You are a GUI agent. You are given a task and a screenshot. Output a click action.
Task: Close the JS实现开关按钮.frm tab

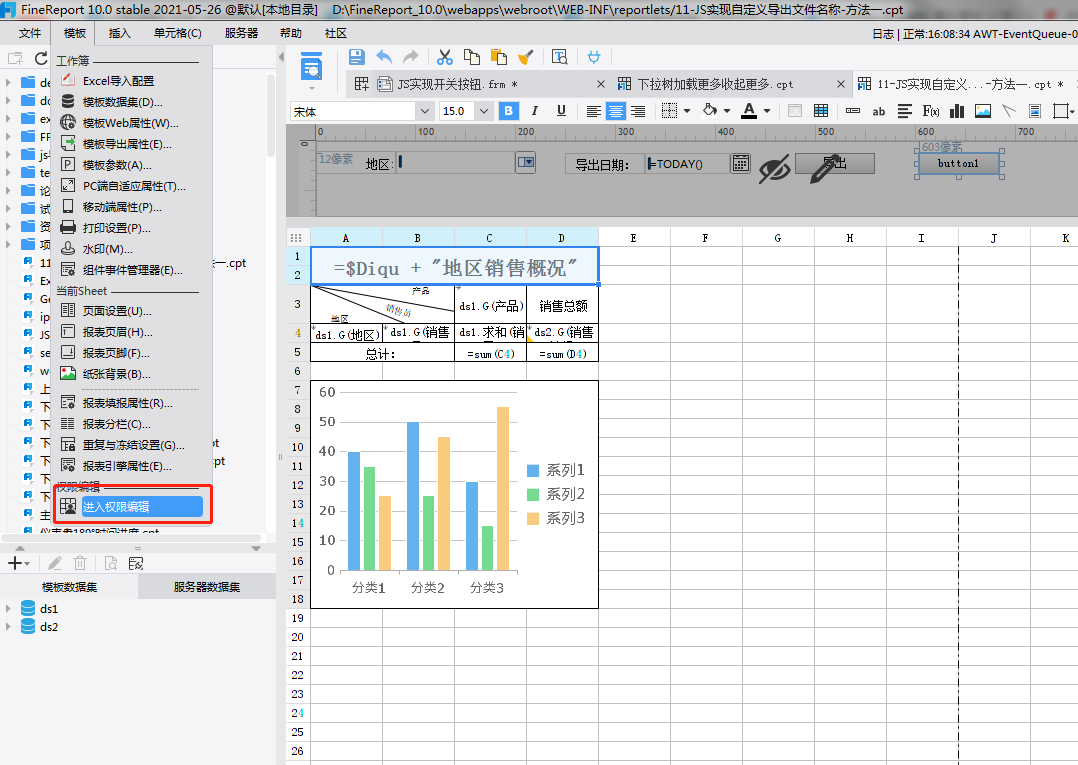coord(601,84)
